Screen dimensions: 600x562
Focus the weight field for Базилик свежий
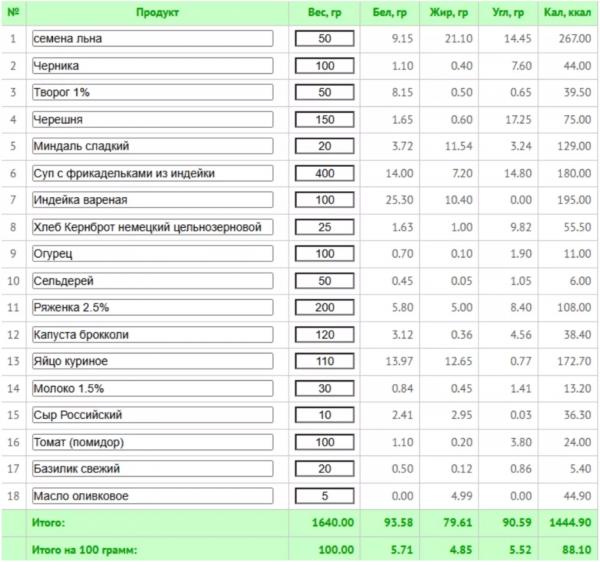click(324, 469)
